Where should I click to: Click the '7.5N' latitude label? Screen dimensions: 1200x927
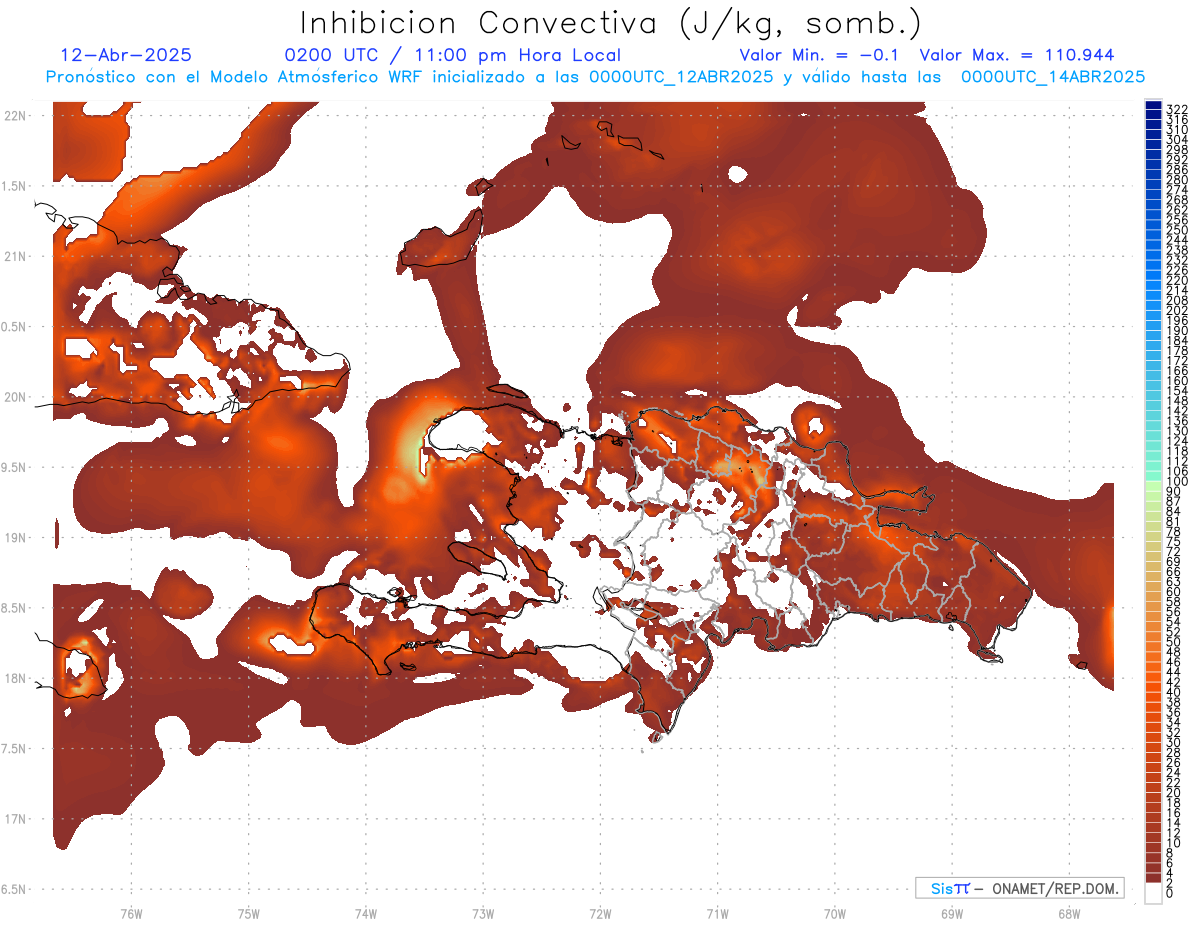pos(14,748)
